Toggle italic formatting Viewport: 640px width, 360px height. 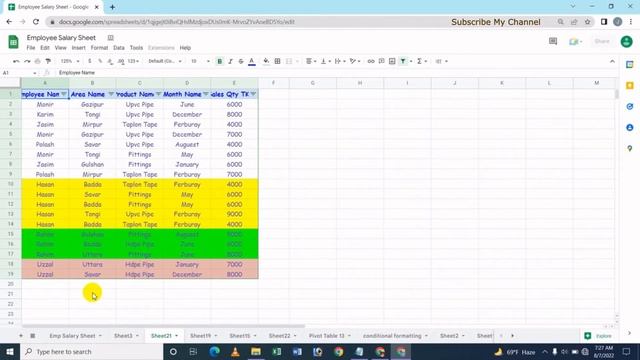pos(230,61)
